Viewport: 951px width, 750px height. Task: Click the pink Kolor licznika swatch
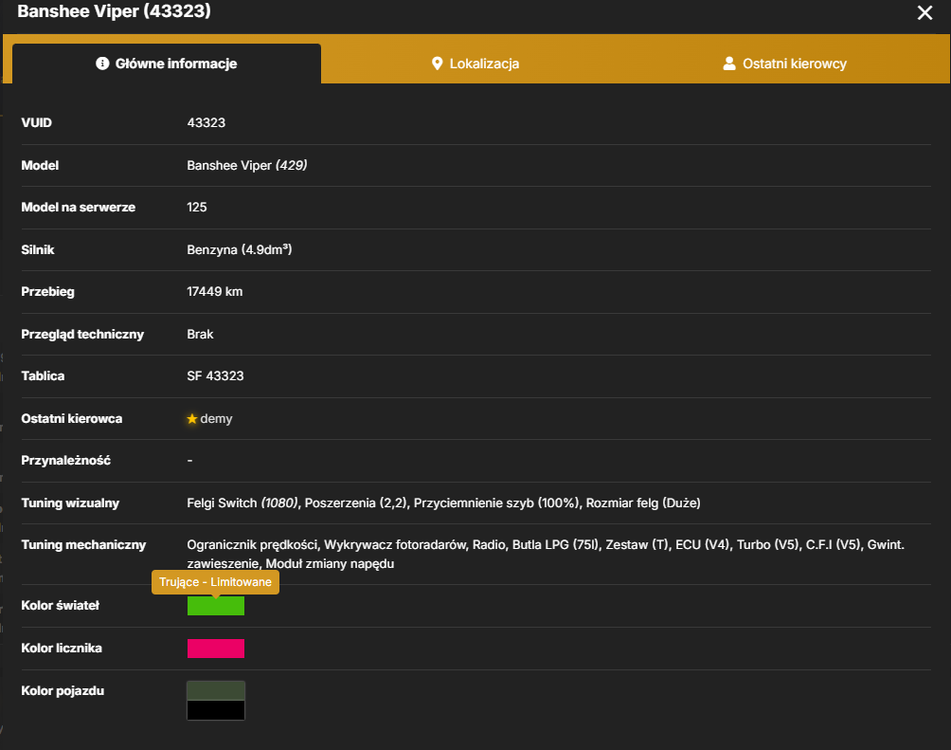[x=216, y=648]
